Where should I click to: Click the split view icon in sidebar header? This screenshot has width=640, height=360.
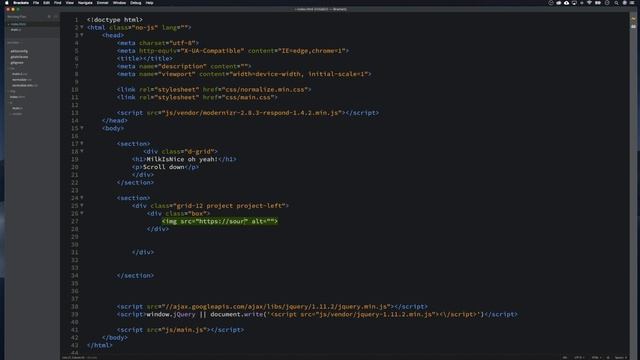[x=56, y=17]
